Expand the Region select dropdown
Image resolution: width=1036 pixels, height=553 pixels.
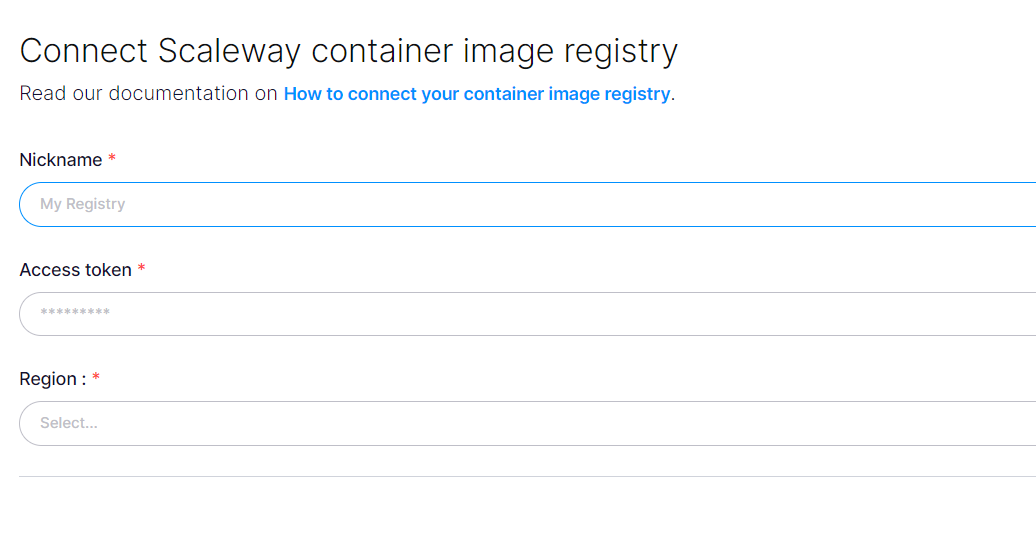pos(527,424)
